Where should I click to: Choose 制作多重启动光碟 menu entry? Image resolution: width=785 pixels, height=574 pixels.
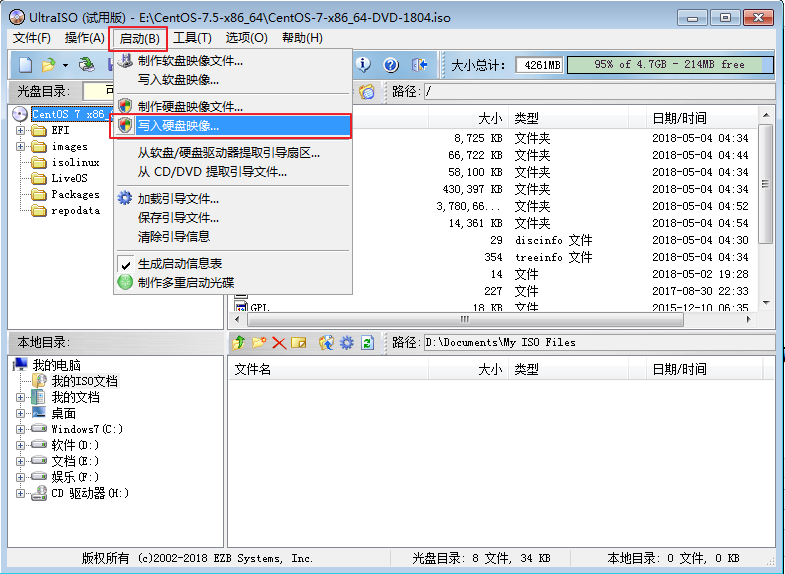tap(232, 283)
